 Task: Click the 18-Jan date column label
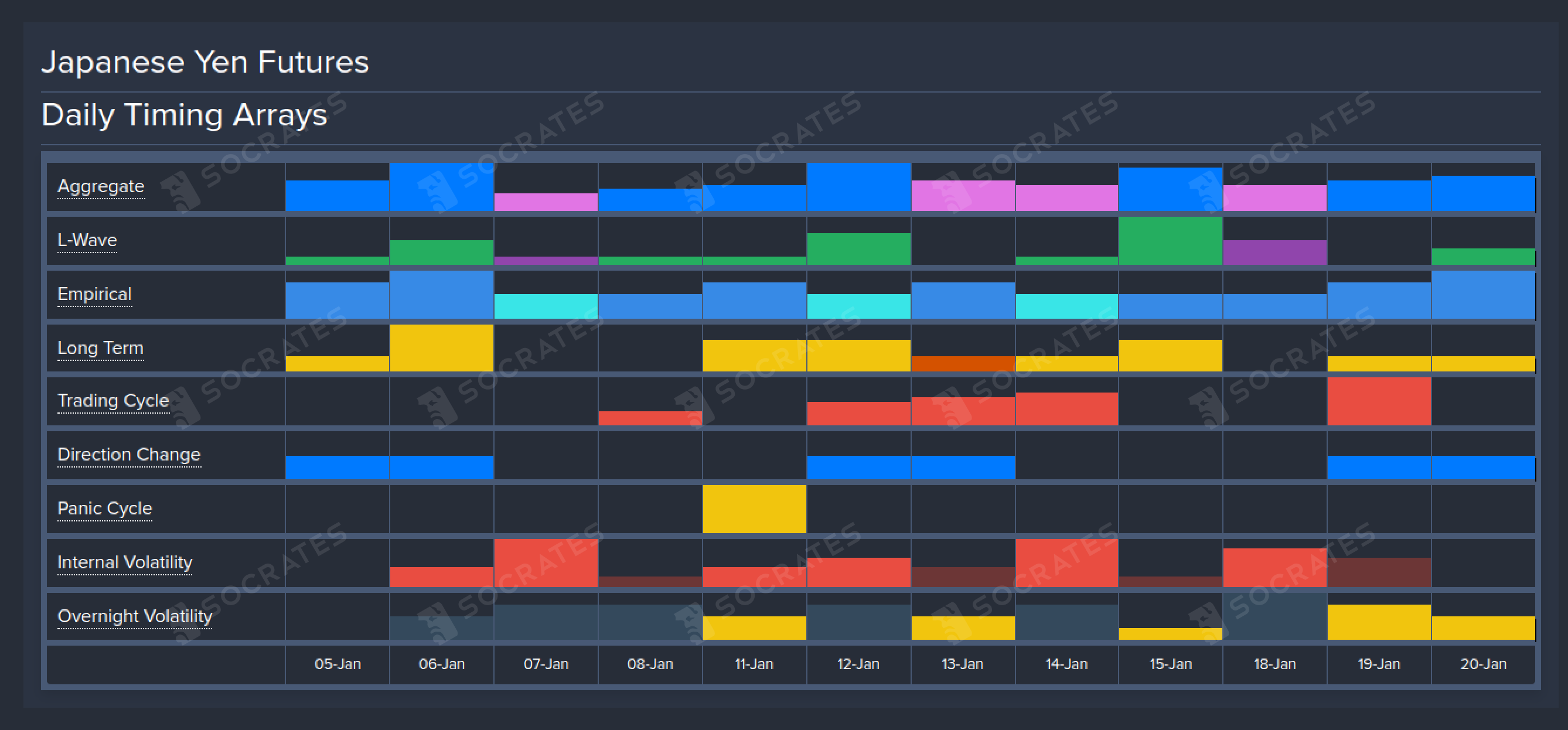point(1274,664)
